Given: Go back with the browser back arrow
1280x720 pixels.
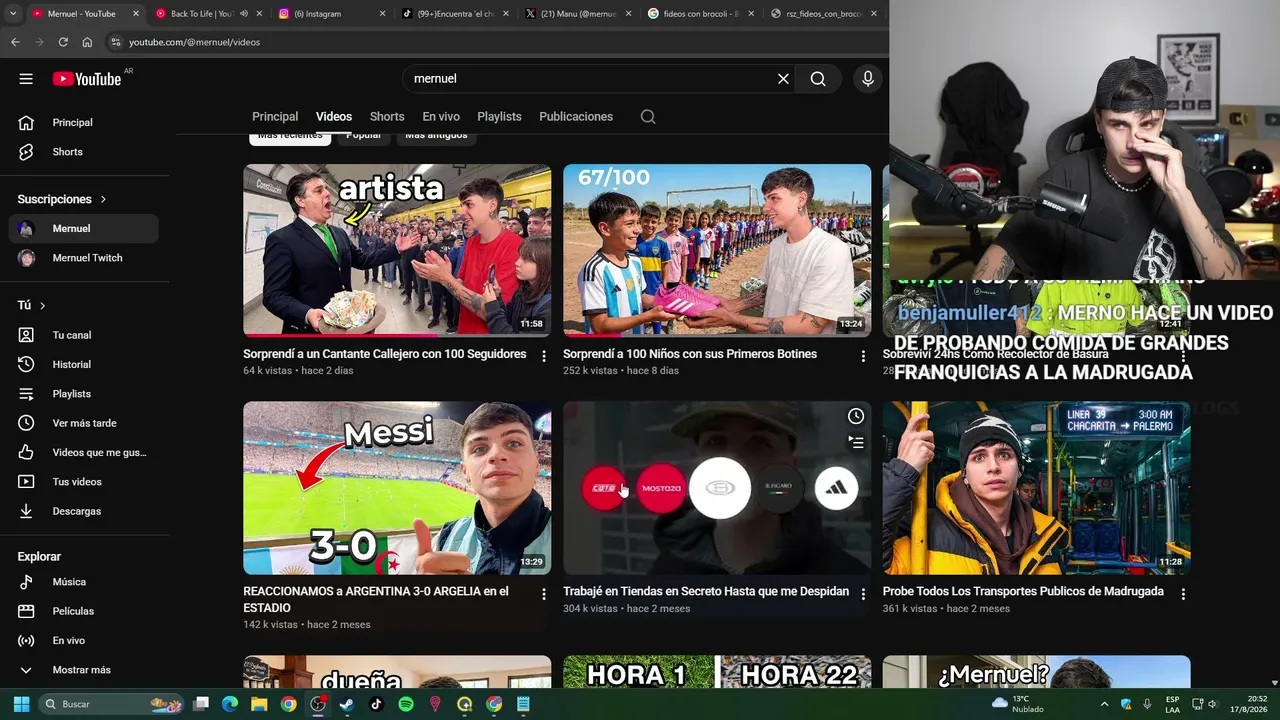Looking at the screenshot, I should point(15,42).
